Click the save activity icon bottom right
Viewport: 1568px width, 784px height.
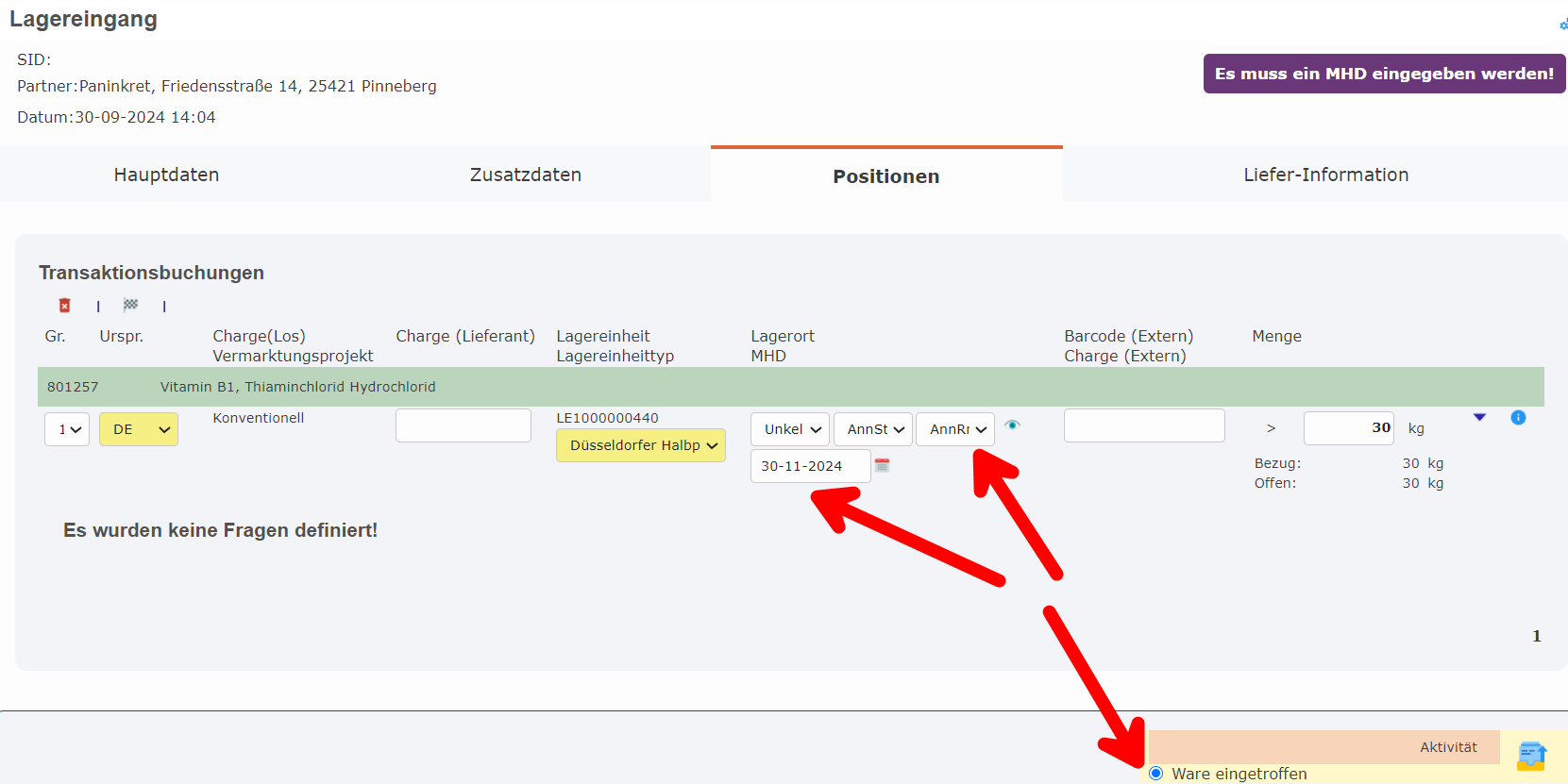click(1530, 756)
